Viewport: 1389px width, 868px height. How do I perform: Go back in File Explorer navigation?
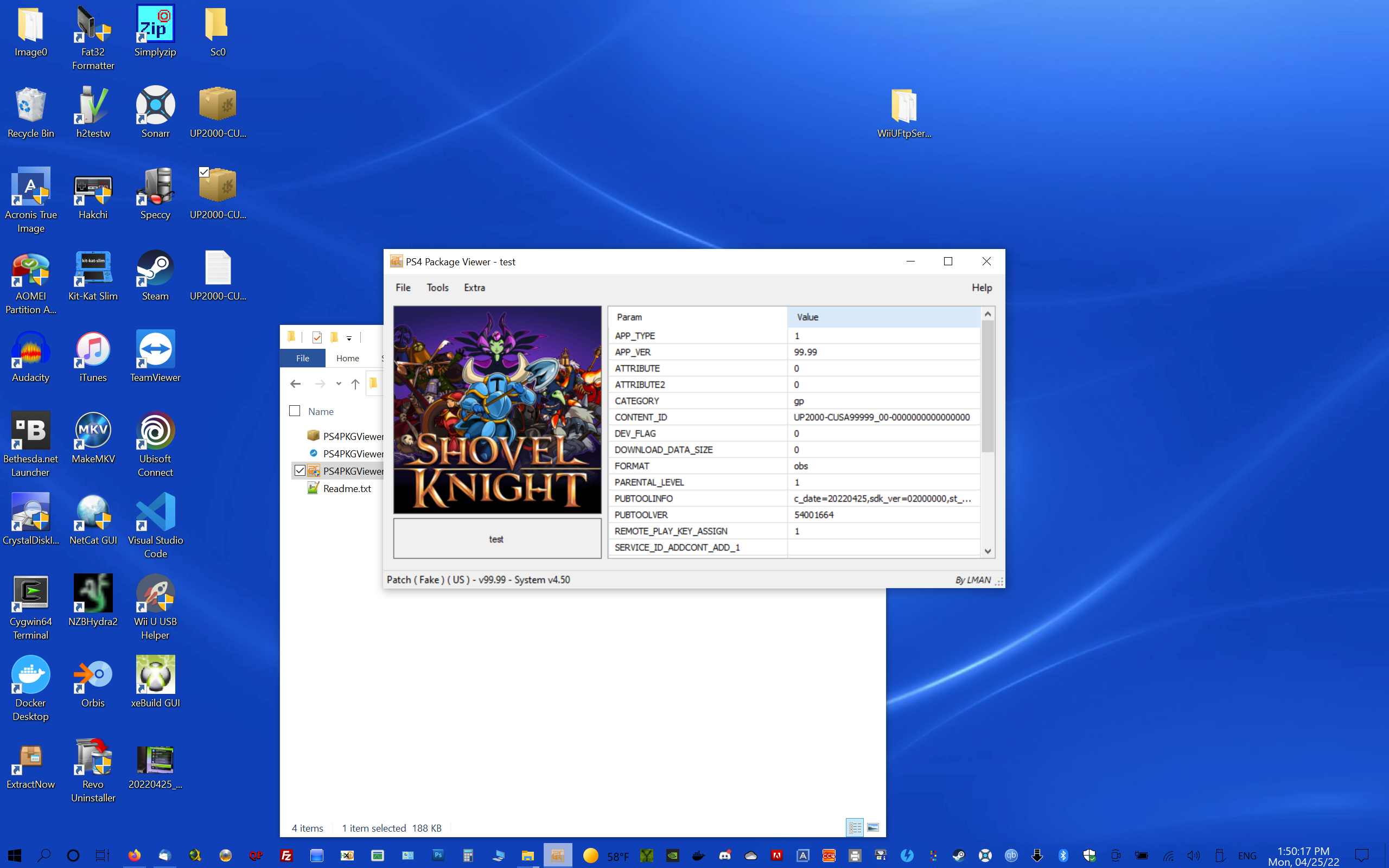tap(296, 384)
